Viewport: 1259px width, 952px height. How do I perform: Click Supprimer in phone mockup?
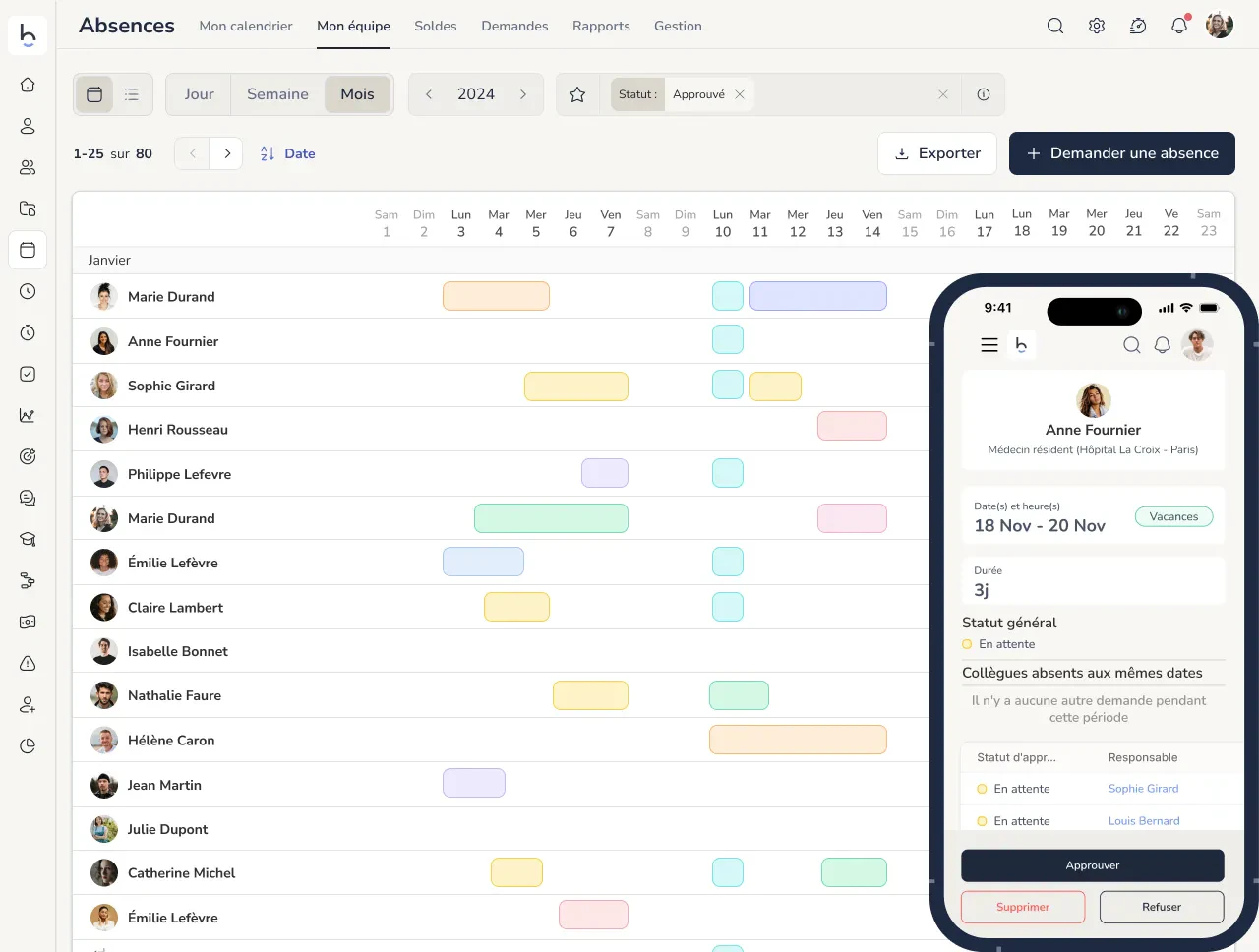pos(1023,907)
